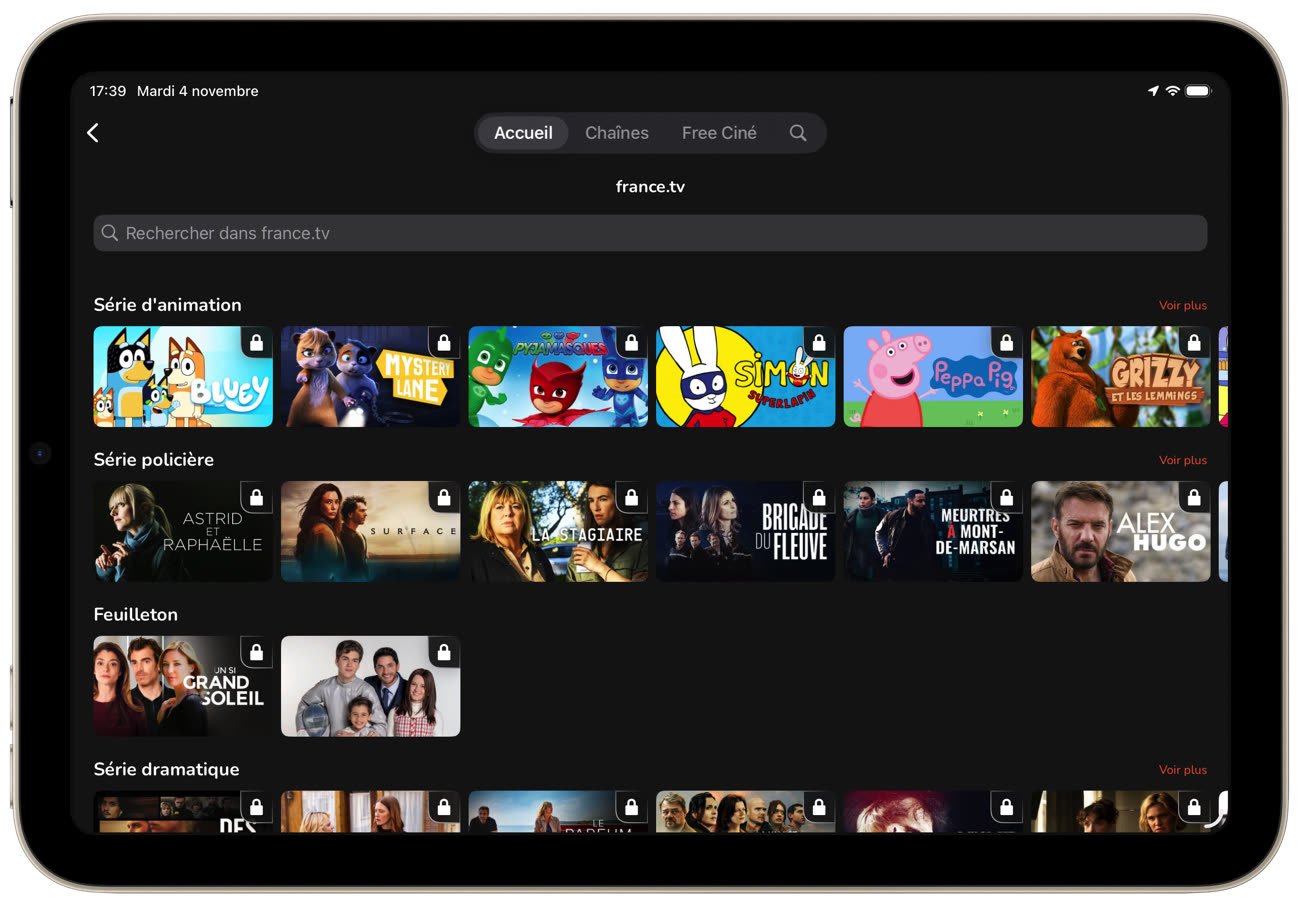This screenshot has width=1300, height=907.
Task: Switch to the Free Ciné tab
Action: coord(719,133)
